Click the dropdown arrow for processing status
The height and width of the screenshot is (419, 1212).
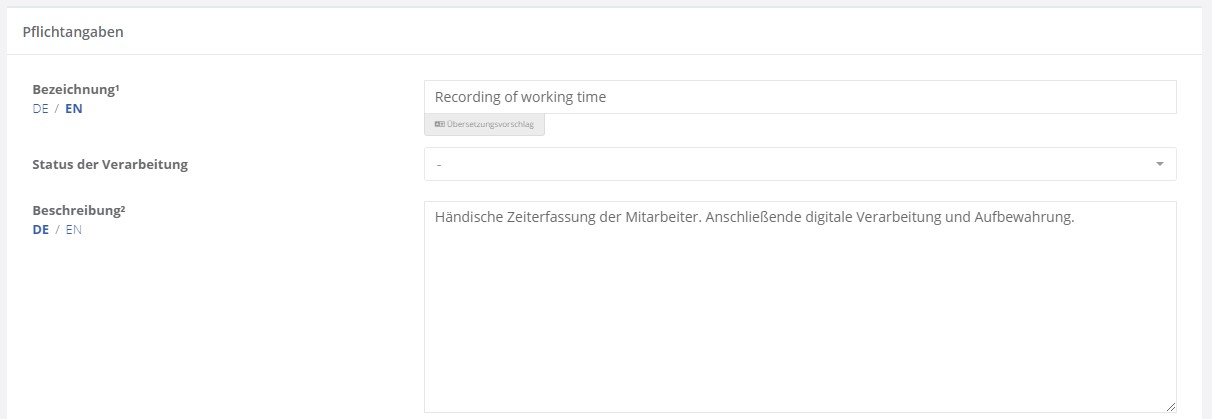[1159, 164]
